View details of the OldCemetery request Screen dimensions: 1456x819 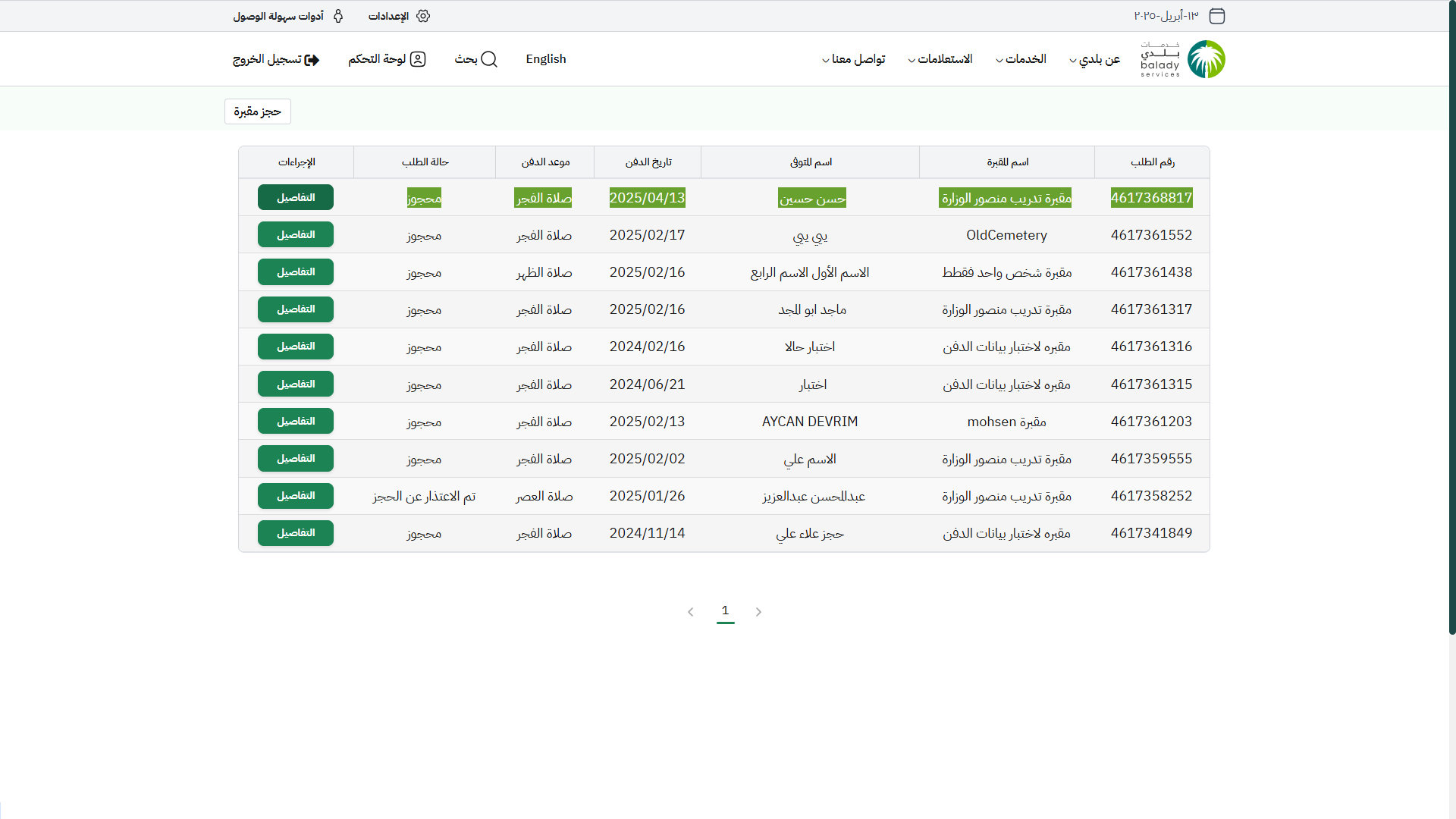[296, 234]
